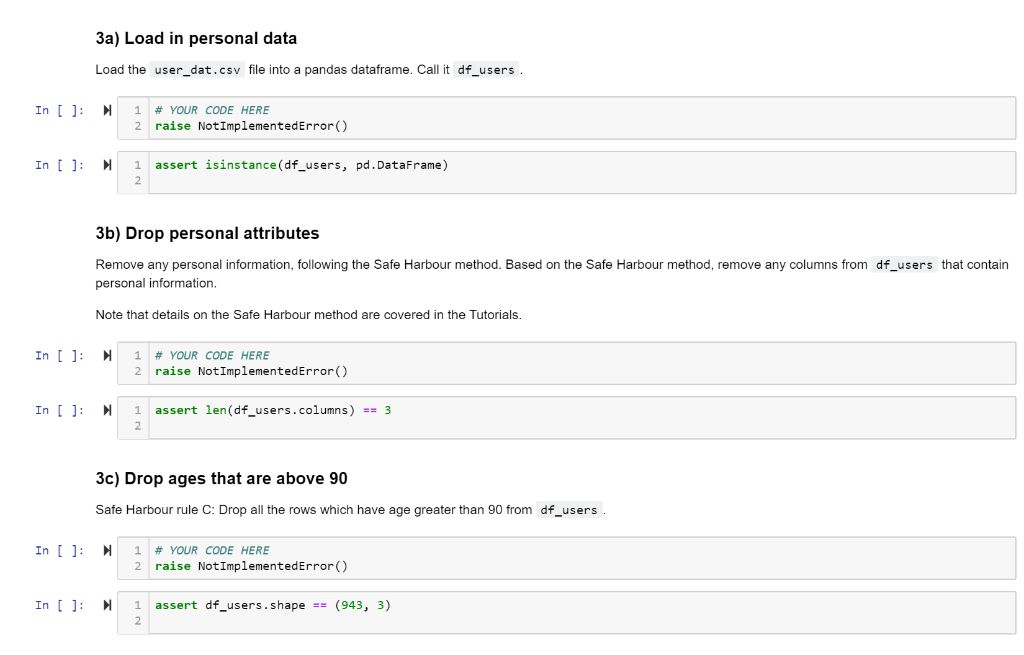1024x655 pixels.
Task: Click the 3c) Drop ages heading
Action: click(x=222, y=478)
